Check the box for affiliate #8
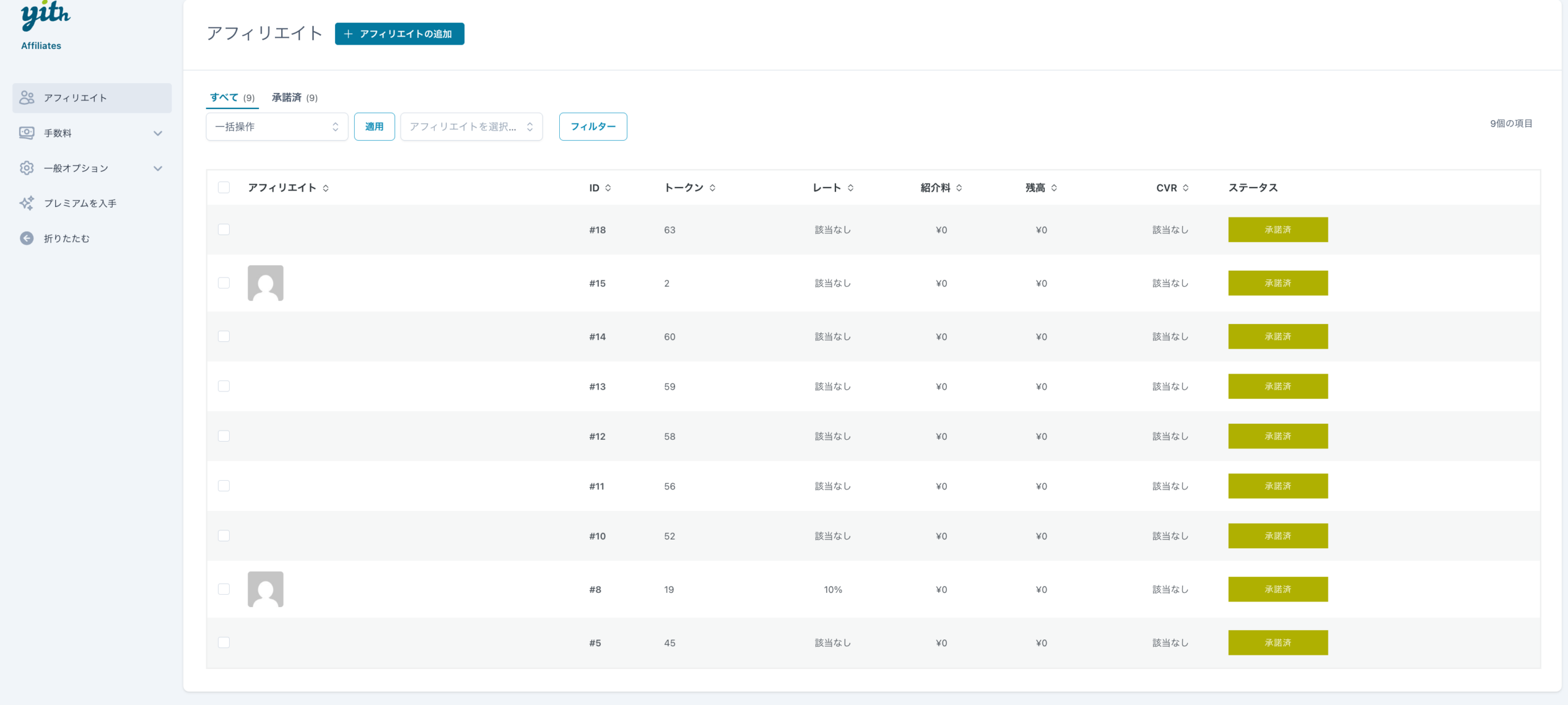 (x=224, y=589)
